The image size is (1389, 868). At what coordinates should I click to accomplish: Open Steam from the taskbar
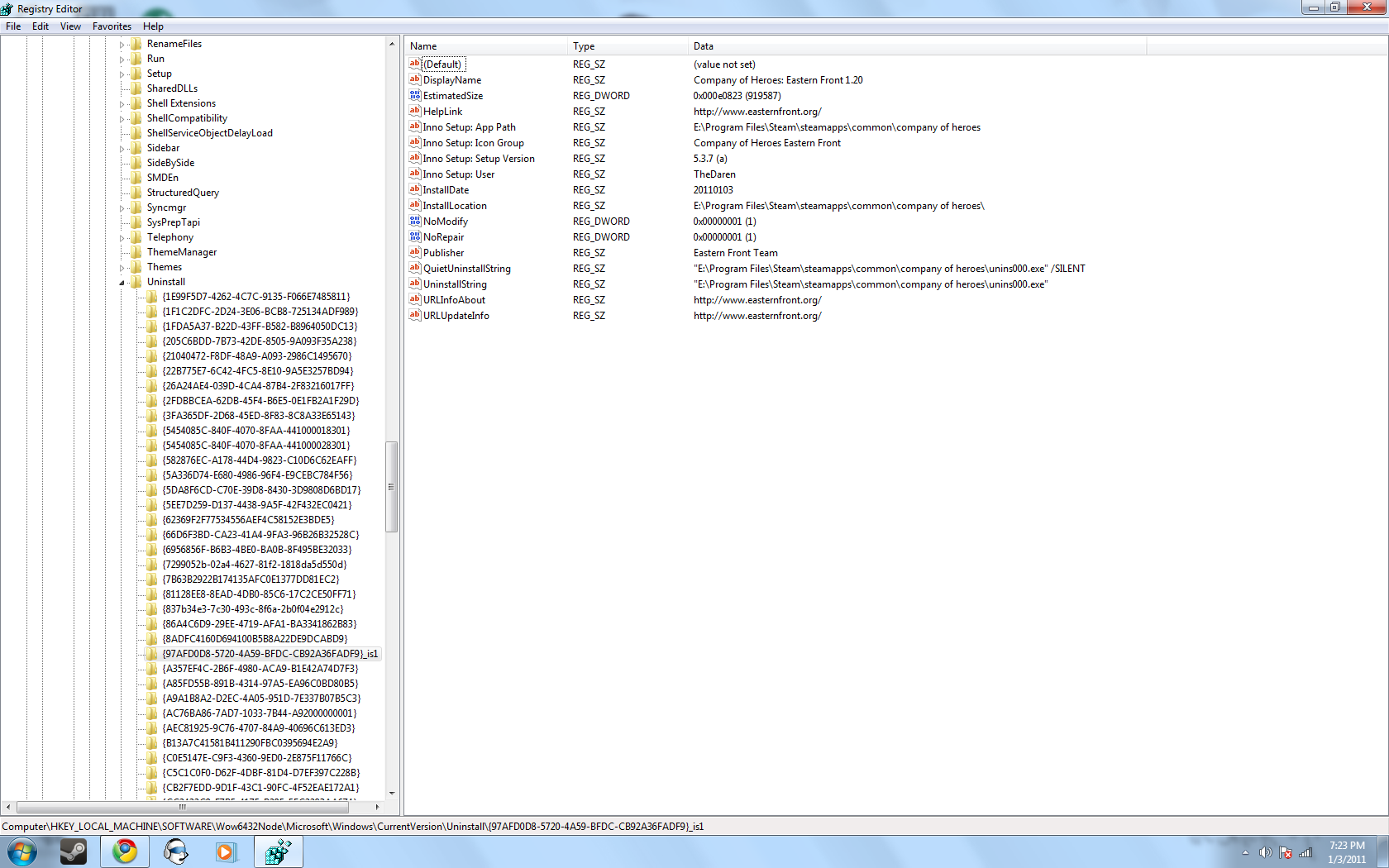click(74, 851)
